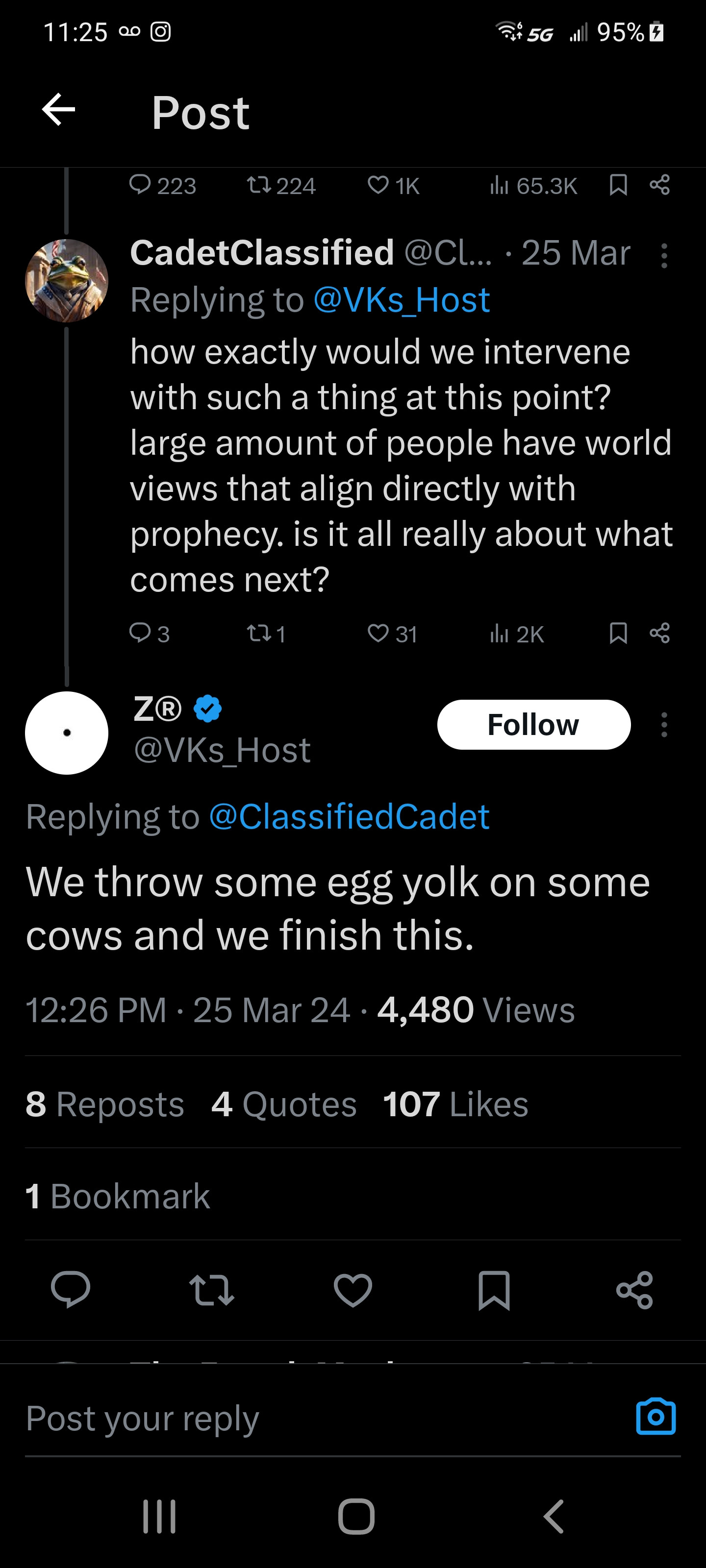The width and height of the screenshot is (706, 1568).
Task: Open CadetClassified's frog profile picture
Action: tap(66, 281)
